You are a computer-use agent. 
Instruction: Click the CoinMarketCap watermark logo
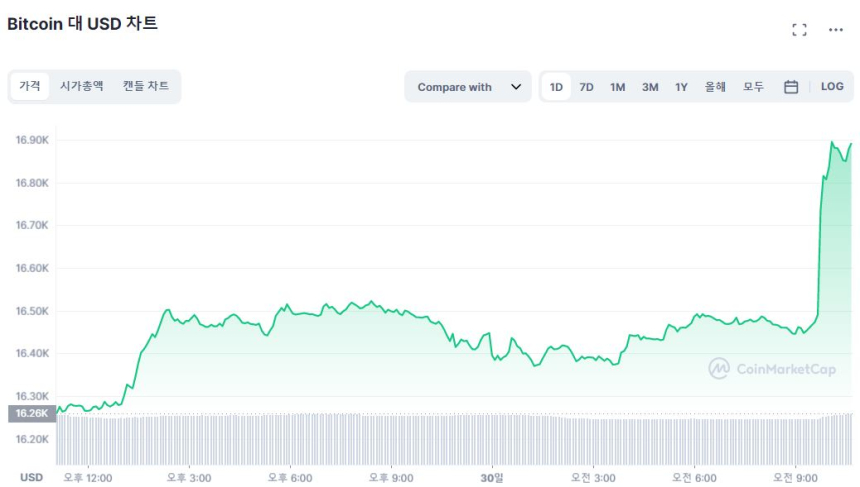coord(772,369)
